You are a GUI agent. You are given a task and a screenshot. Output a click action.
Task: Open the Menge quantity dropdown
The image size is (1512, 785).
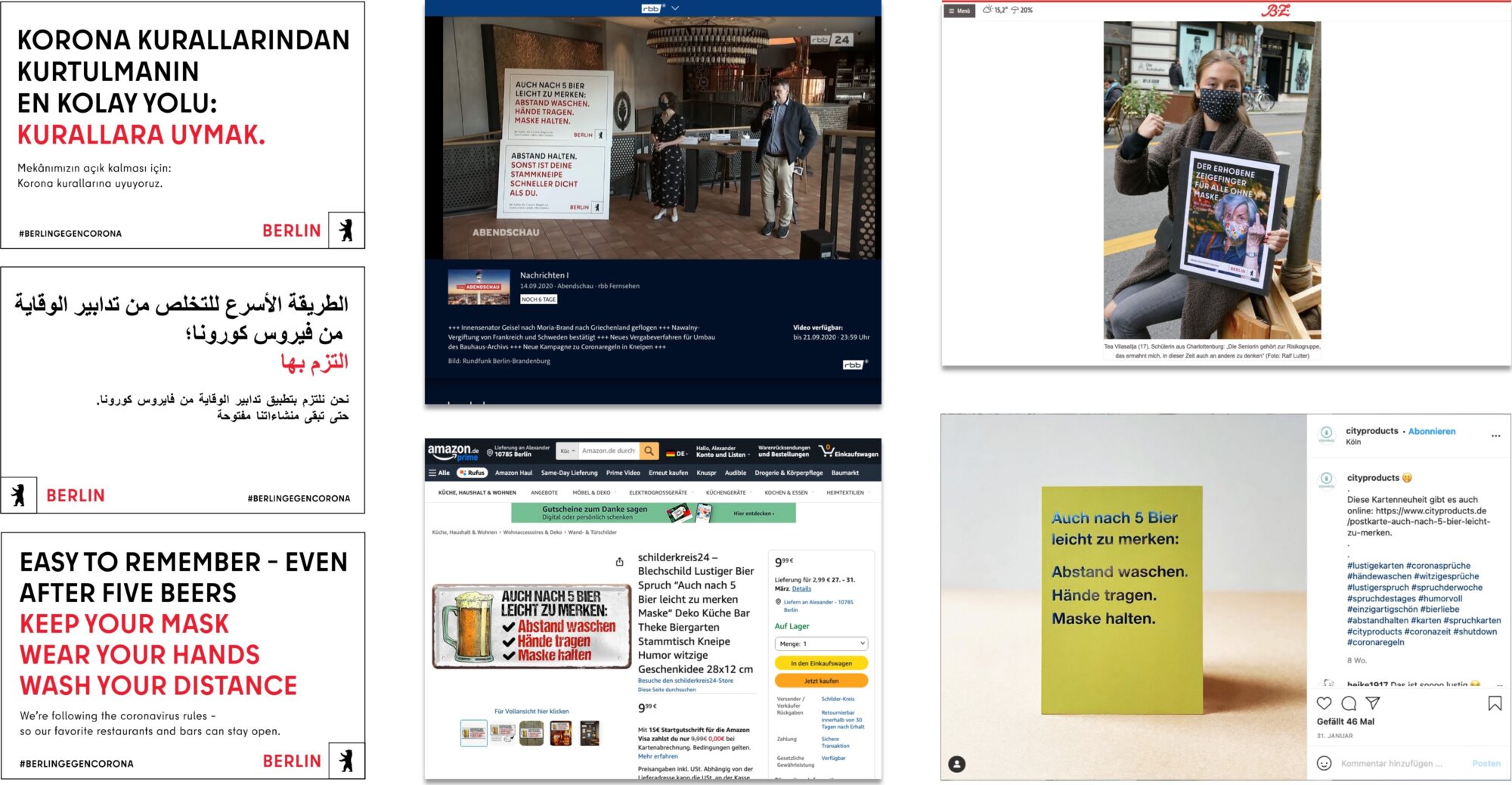[x=821, y=644]
